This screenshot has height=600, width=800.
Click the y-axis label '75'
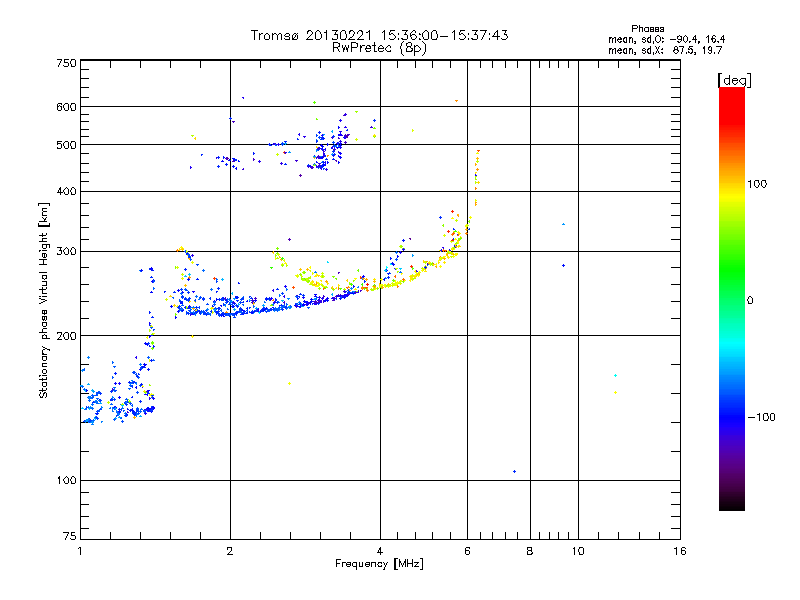click(70, 536)
